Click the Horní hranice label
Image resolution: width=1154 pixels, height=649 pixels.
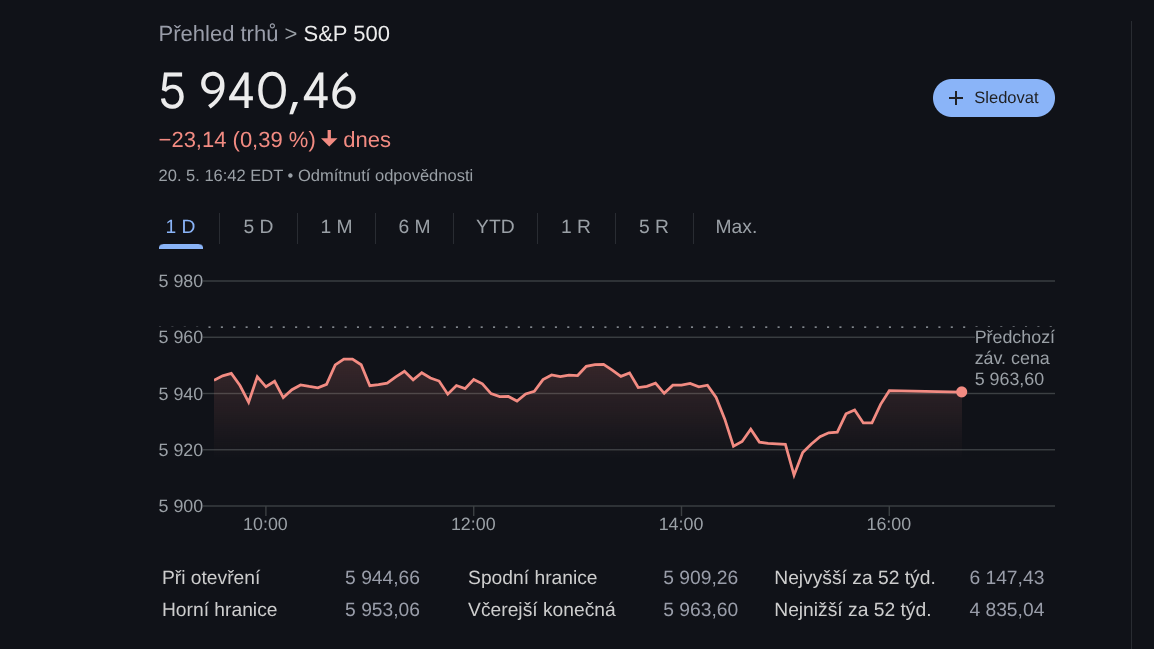pyautogui.click(x=219, y=610)
